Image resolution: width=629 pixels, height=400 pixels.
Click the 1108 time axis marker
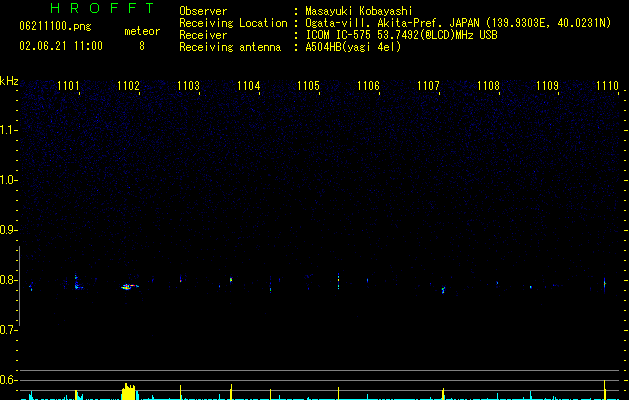pos(488,86)
